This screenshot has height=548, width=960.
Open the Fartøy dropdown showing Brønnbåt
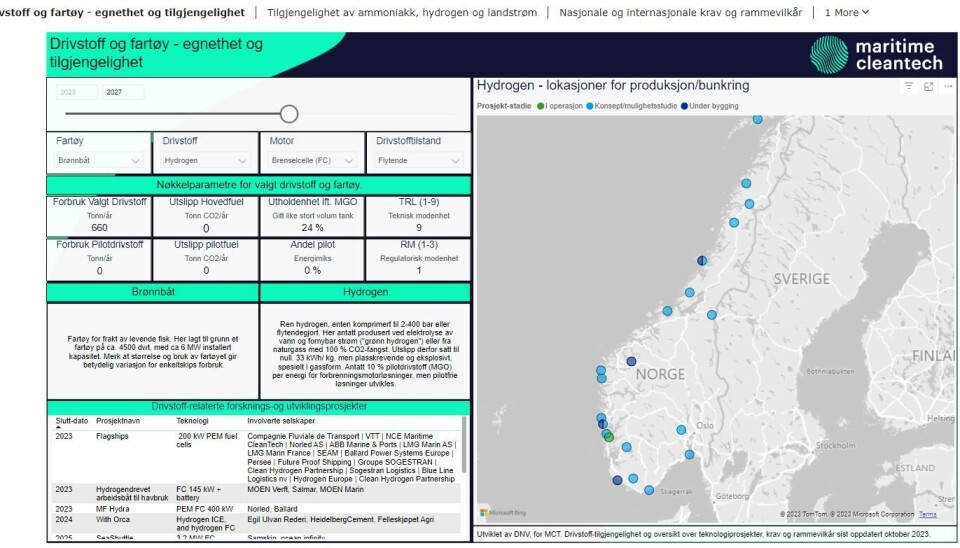pos(98,160)
